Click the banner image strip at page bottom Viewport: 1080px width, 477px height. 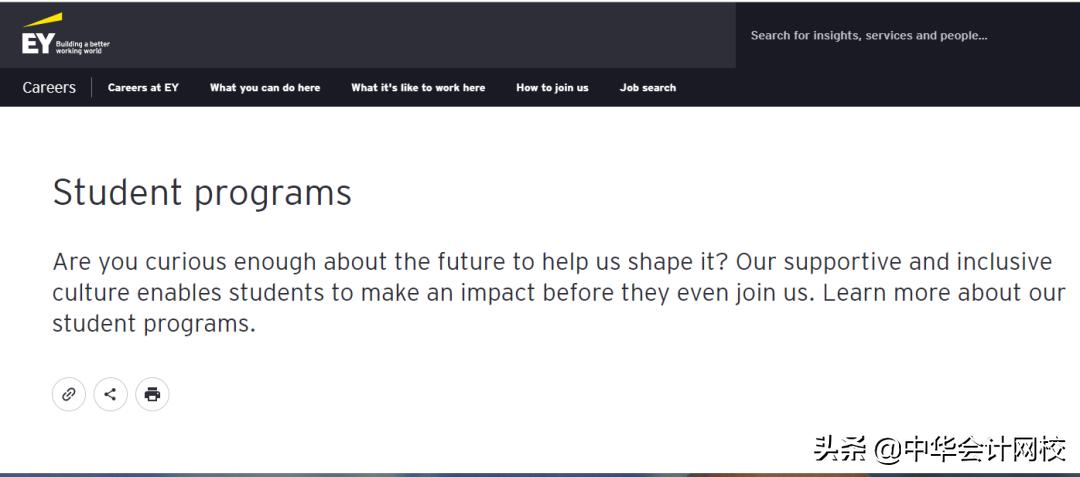pos(540,473)
